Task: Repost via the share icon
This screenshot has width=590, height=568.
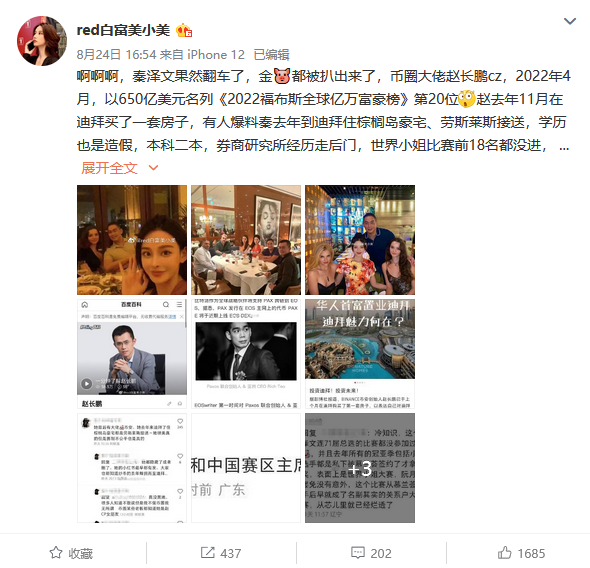Action: point(207,553)
